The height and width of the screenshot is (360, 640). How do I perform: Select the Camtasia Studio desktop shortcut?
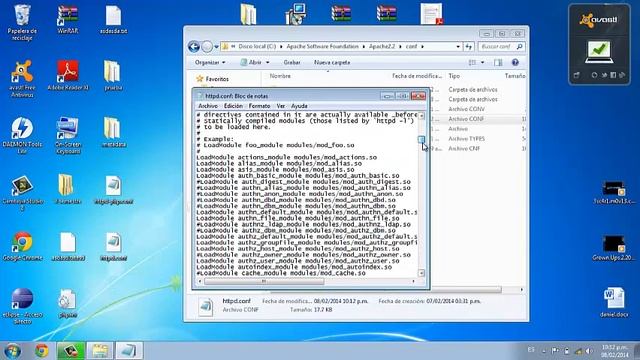(x=22, y=193)
